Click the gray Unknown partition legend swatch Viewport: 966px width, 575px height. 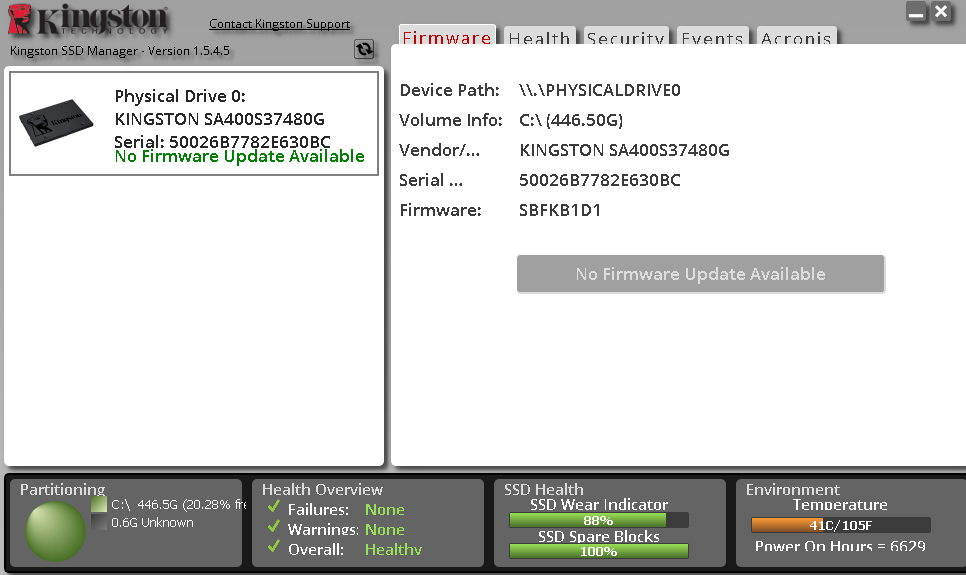coord(99,522)
